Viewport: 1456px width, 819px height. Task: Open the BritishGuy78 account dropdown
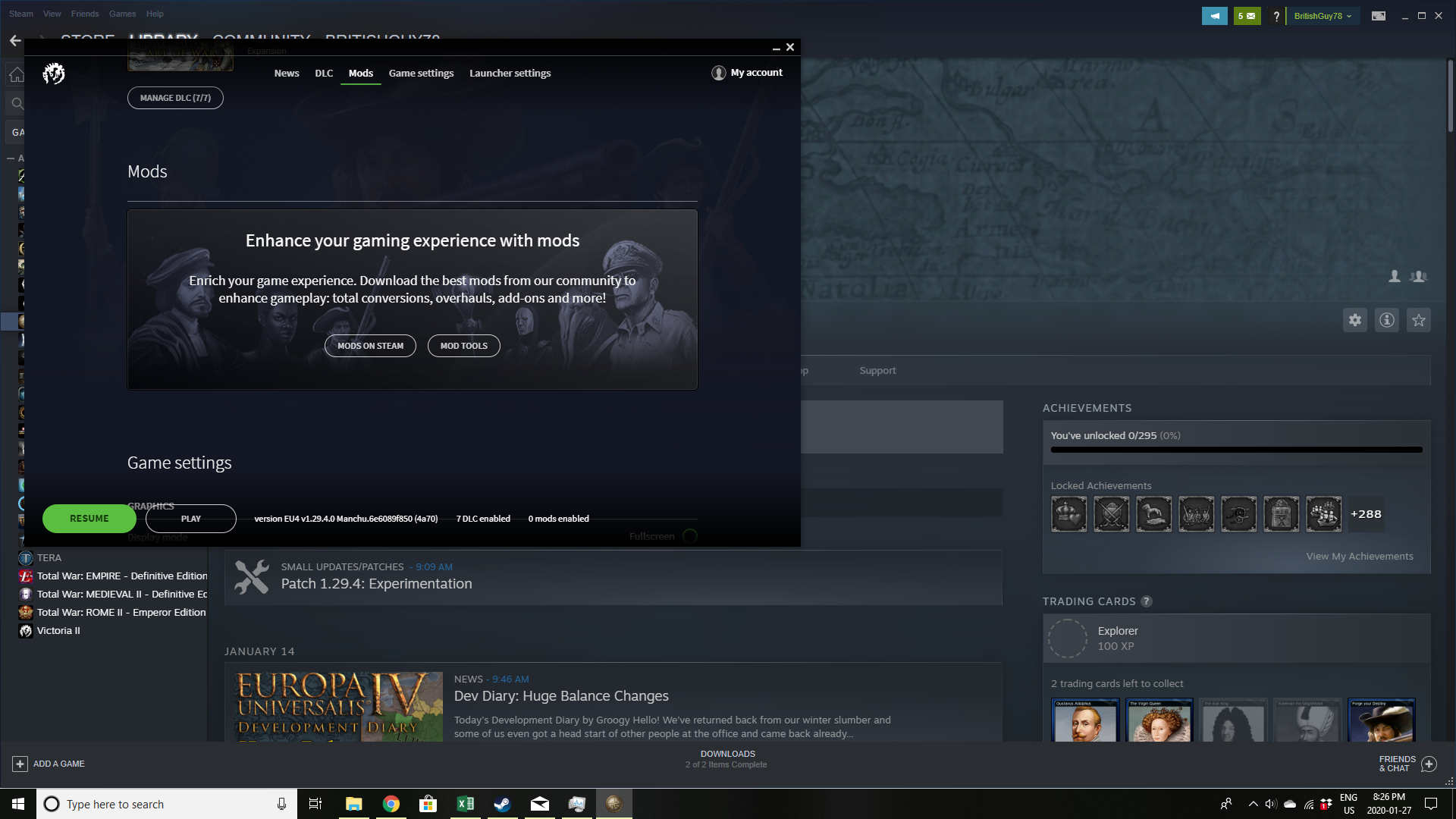click(1323, 16)
